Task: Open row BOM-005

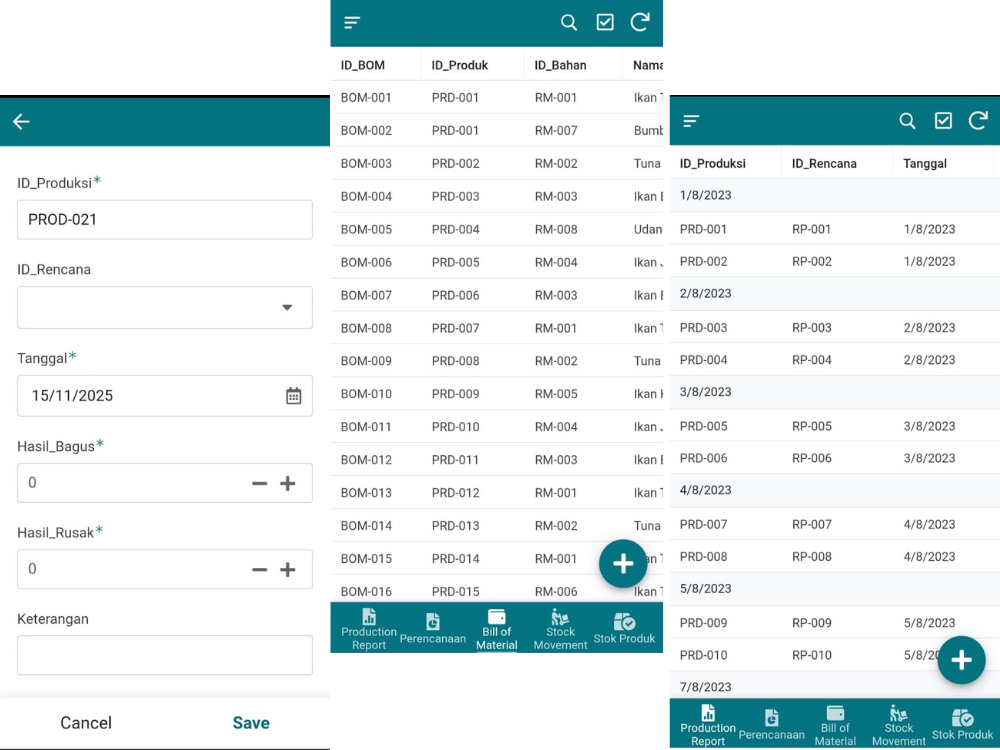Action: tap(496, 229)
